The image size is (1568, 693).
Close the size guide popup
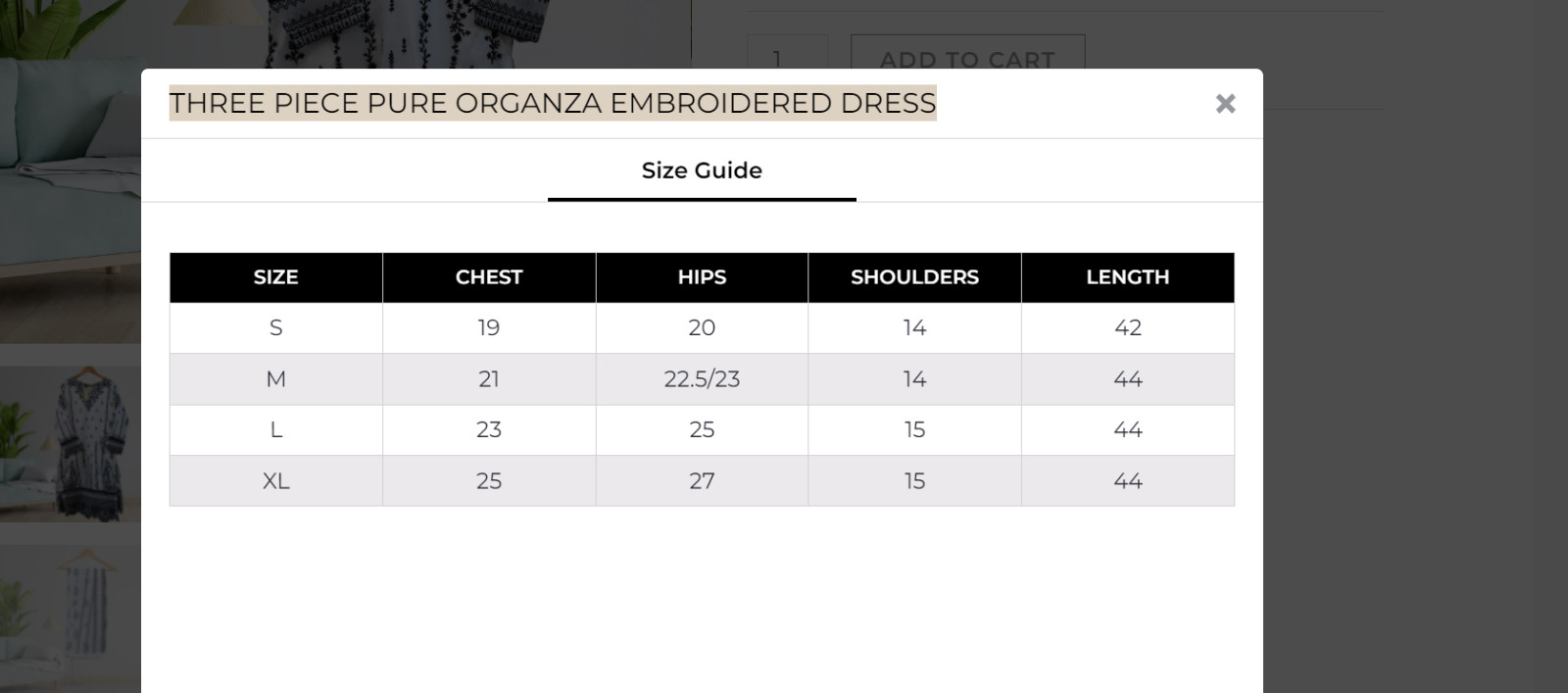point(1225,104)
